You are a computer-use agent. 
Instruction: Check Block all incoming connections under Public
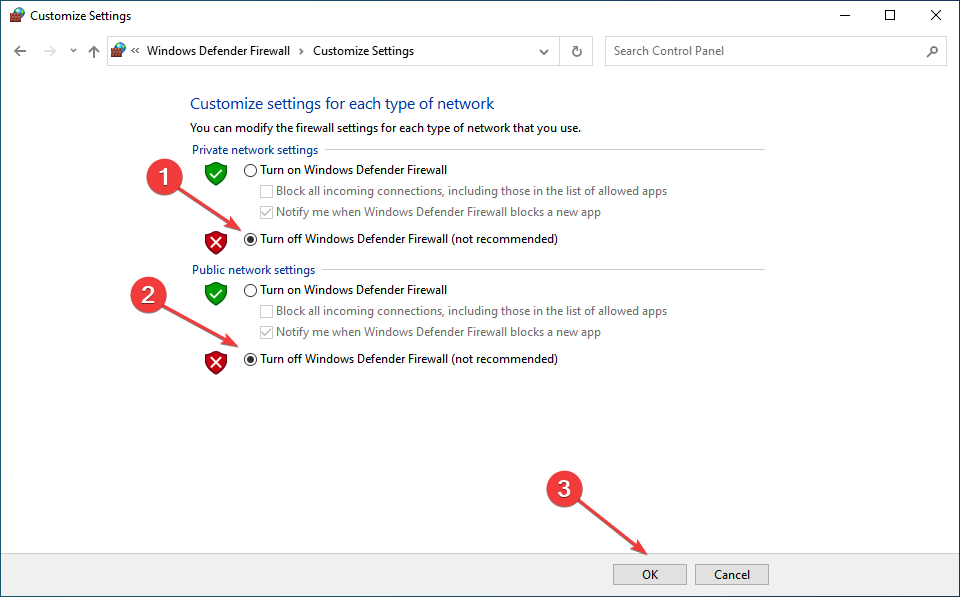[x=266, y=312]
